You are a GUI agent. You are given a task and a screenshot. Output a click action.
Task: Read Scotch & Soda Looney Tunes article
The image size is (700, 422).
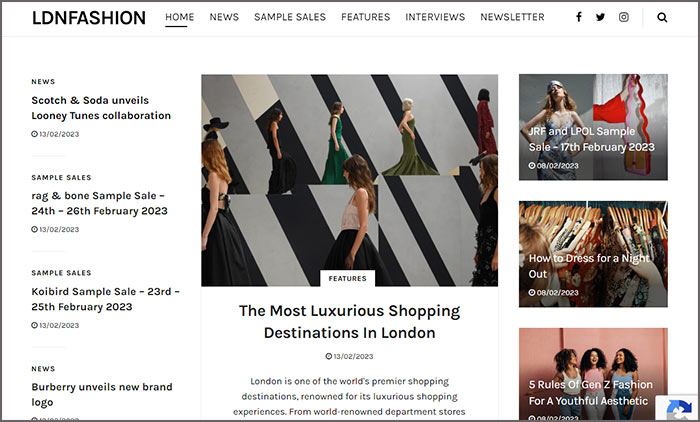pos(101,108)
